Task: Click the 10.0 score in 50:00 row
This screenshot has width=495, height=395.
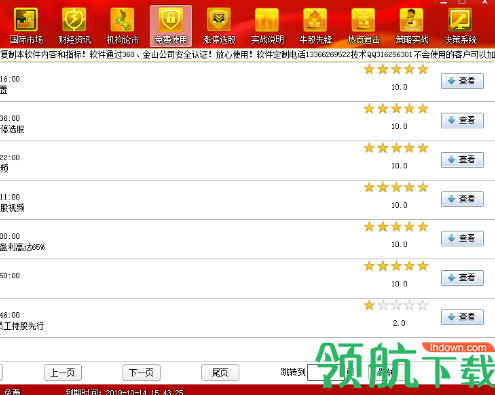Action: coord(399,284)
